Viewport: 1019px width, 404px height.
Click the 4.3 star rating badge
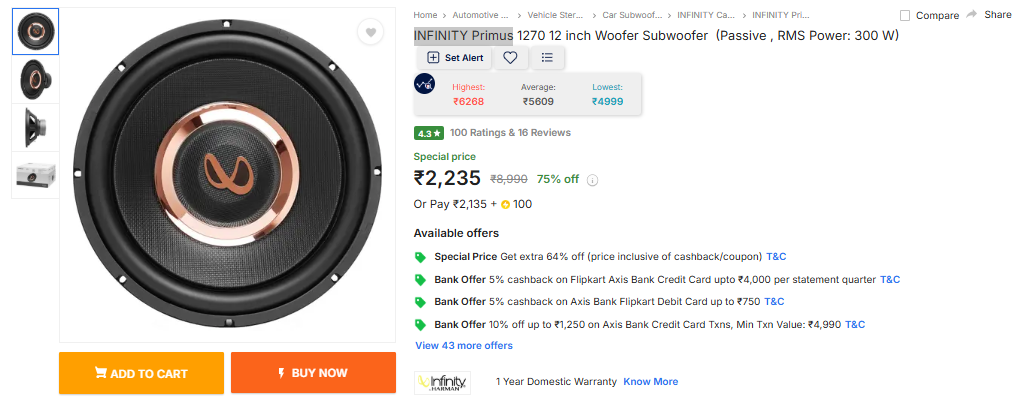[428, 133]
